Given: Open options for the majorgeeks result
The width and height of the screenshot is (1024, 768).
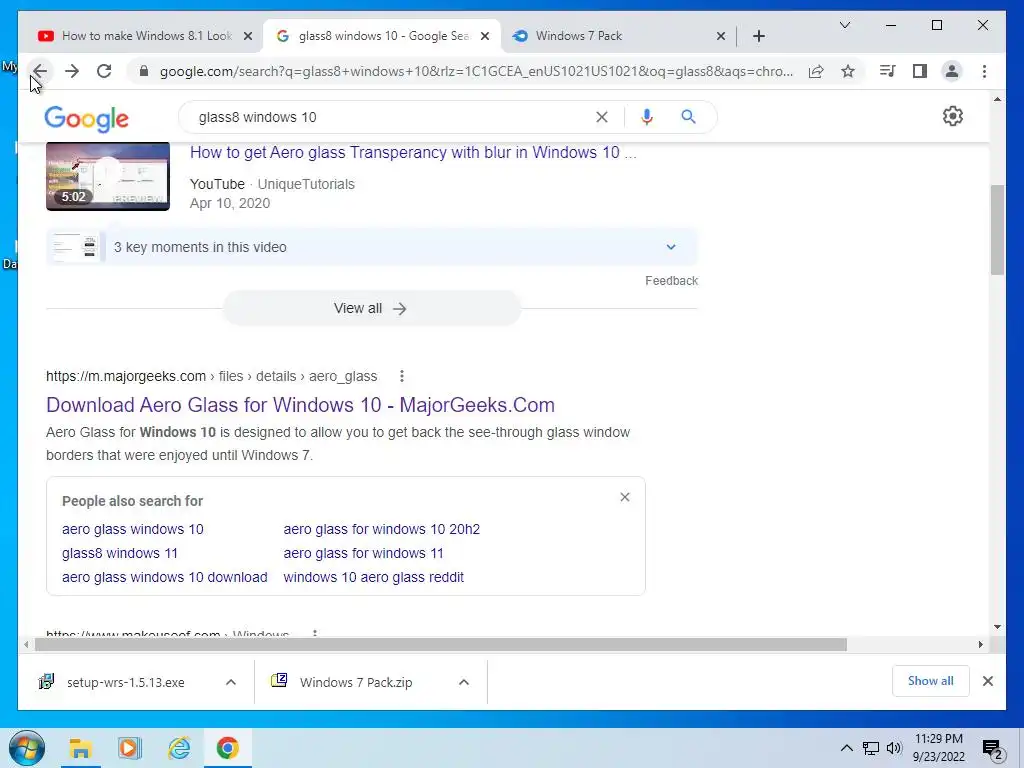Looking at the screenshot, I should (402, 376).
